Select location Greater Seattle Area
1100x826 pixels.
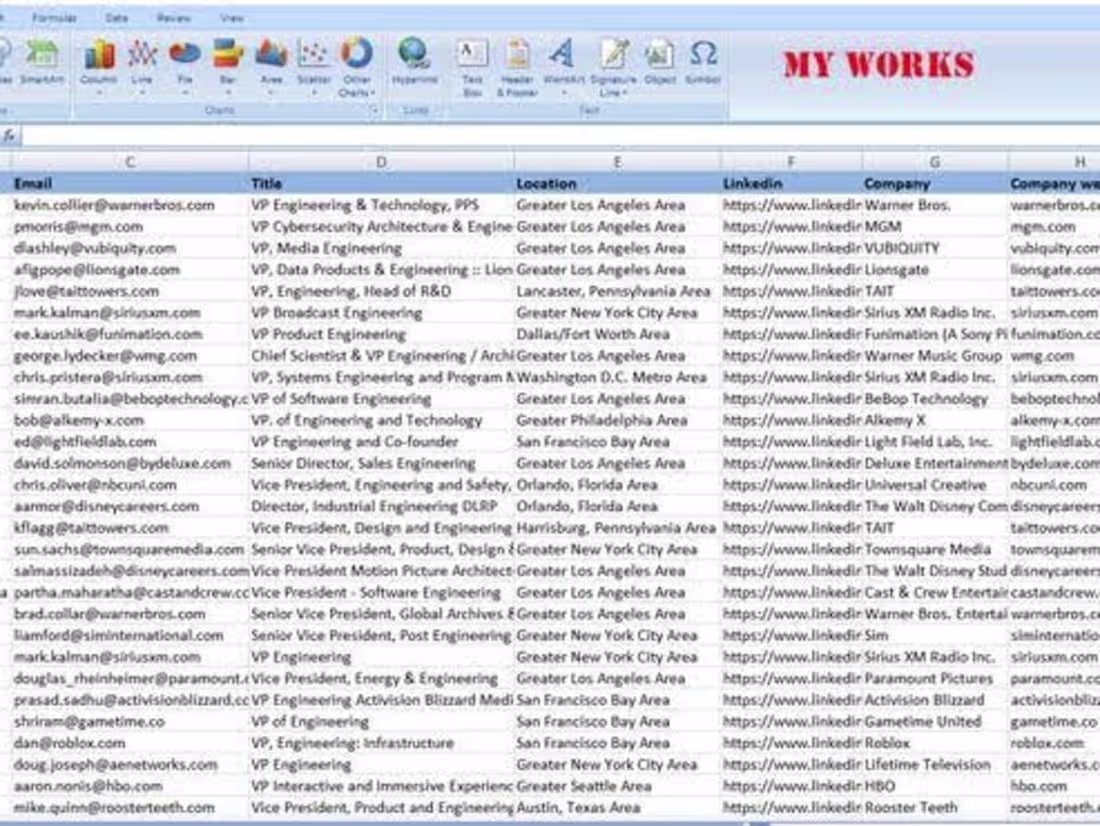[x=617, y=786]
